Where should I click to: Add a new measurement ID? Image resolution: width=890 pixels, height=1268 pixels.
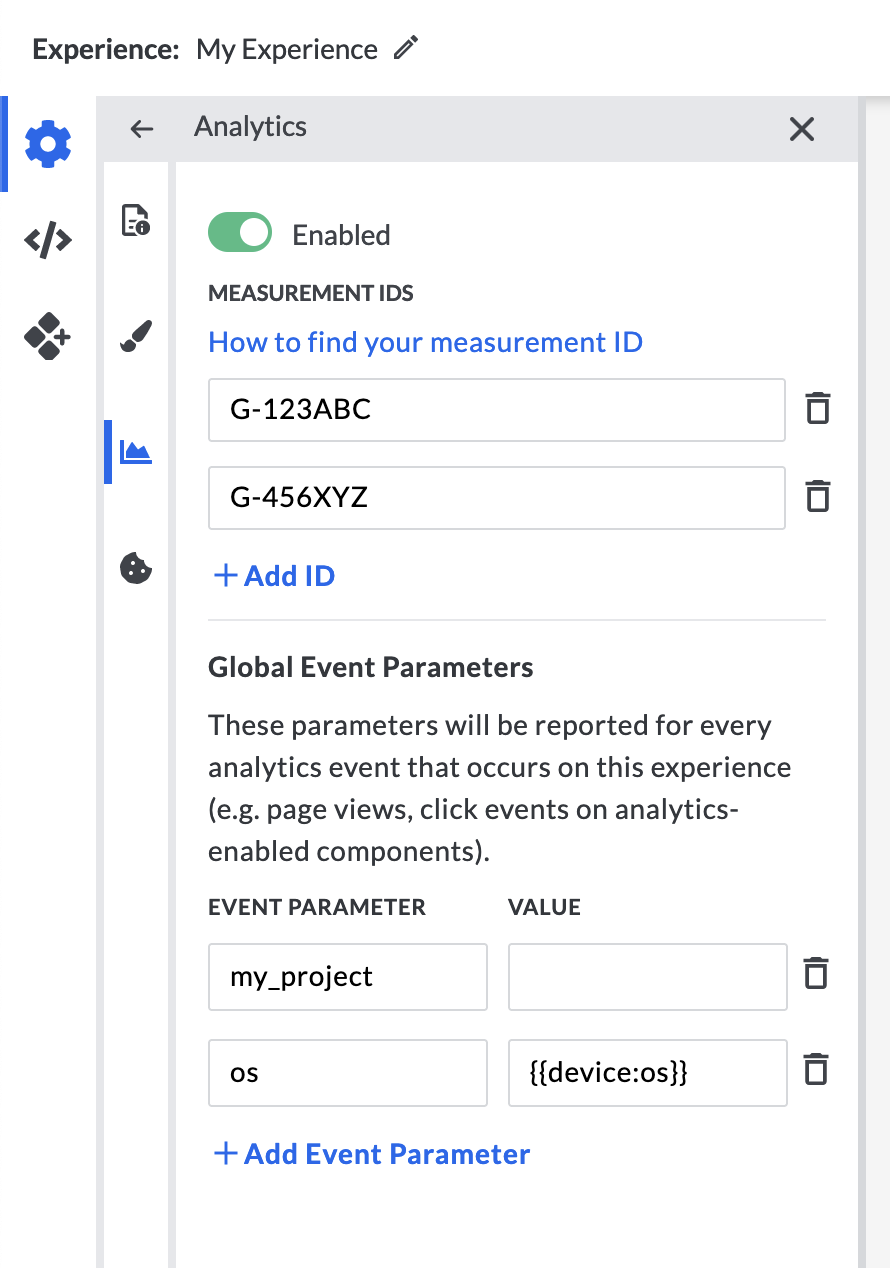pyautogui.click(x=274, y=575)
